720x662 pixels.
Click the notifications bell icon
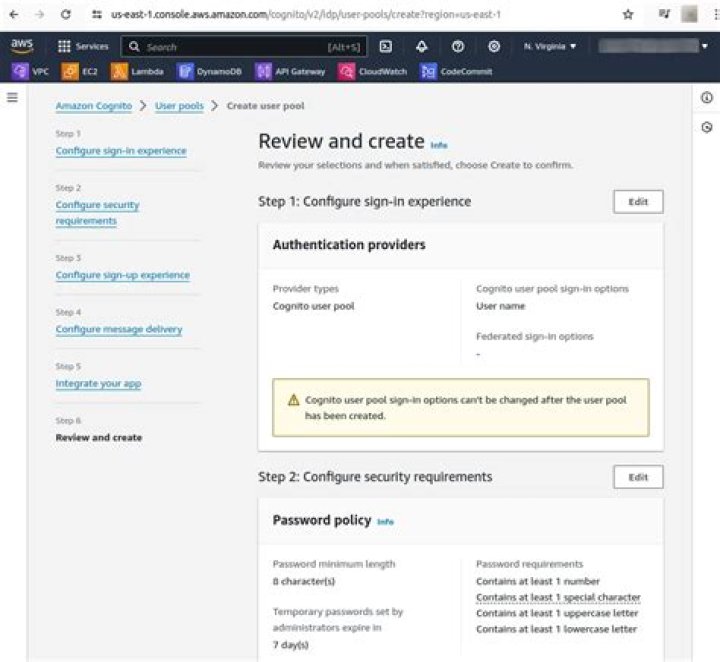tap(422, 46)
